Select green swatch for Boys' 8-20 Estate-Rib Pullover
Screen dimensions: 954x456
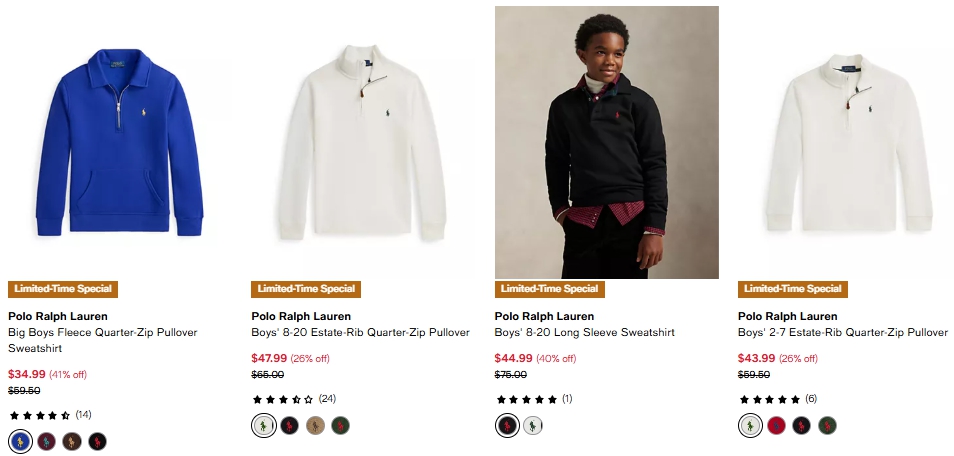coord(341,425)
